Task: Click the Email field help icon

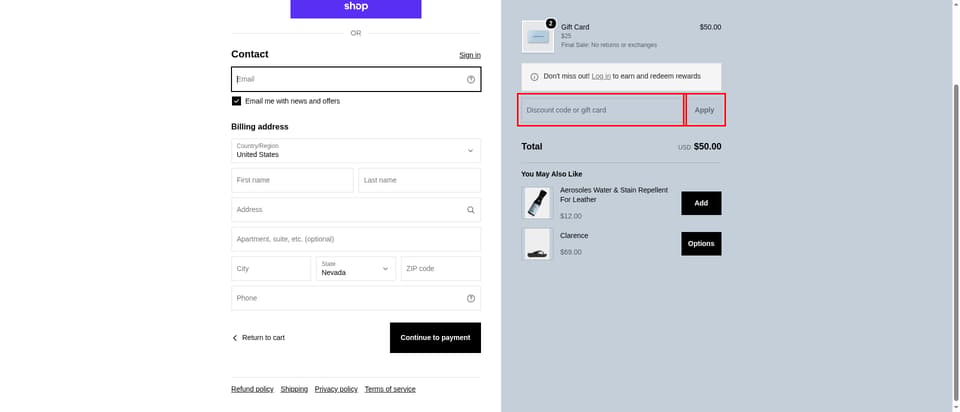Action: 471,80
